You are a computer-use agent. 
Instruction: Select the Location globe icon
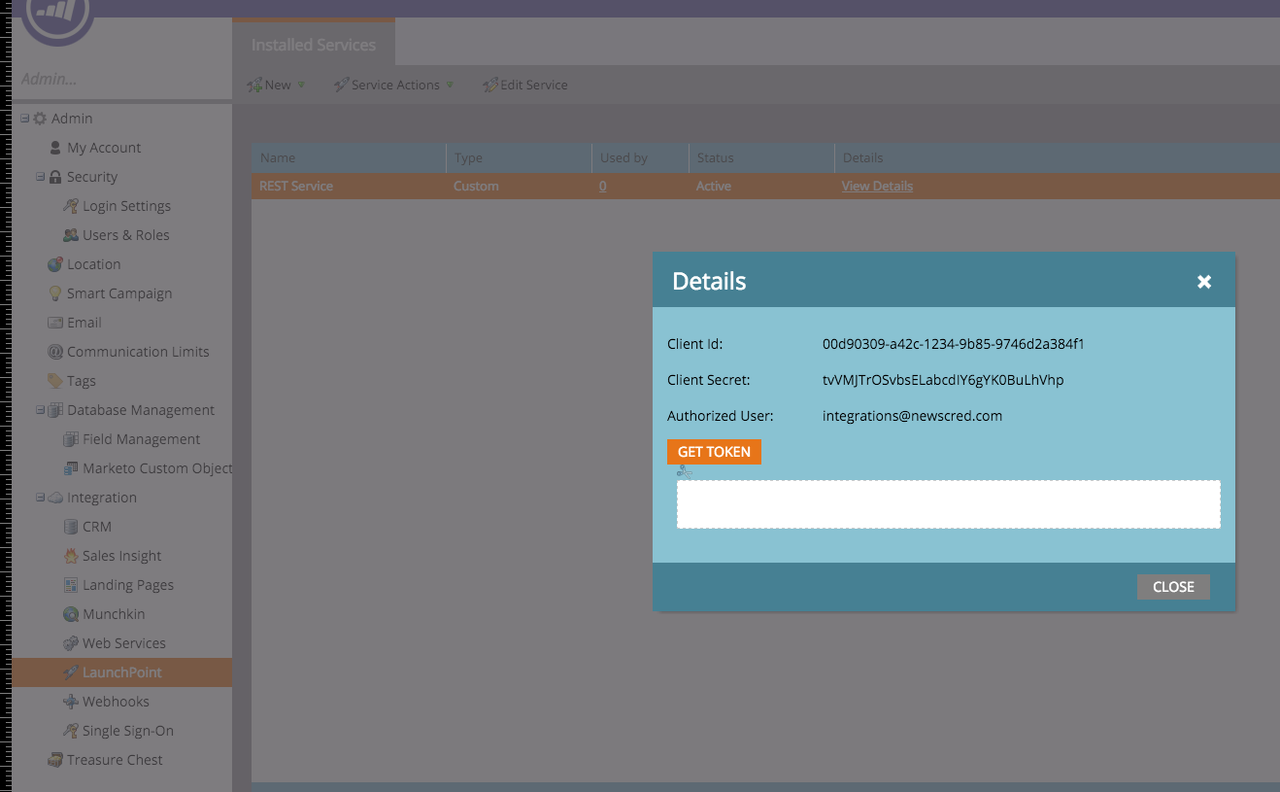(54, 263)
